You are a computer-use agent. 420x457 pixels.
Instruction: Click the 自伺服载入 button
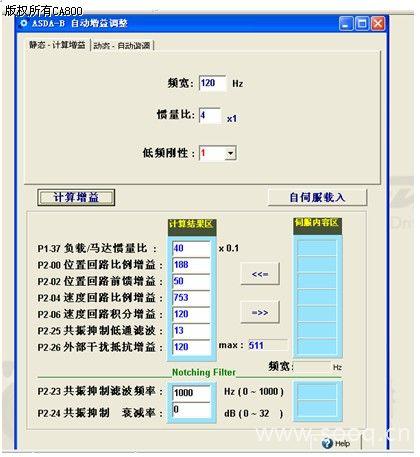tap(317, 197)
